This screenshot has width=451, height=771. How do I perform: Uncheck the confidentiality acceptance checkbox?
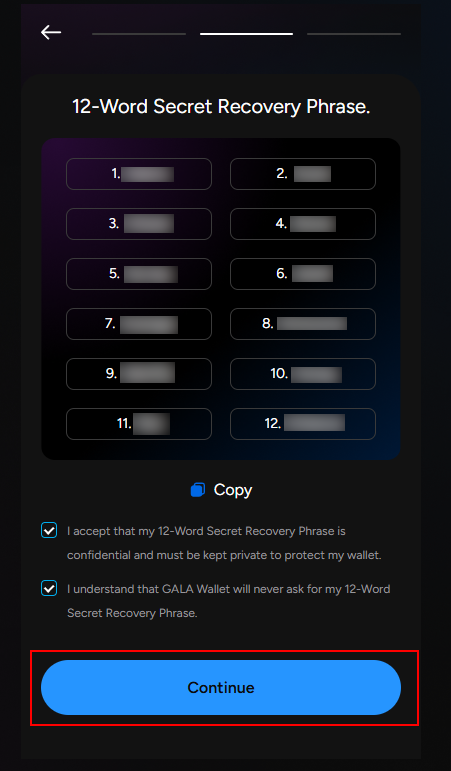49,531
